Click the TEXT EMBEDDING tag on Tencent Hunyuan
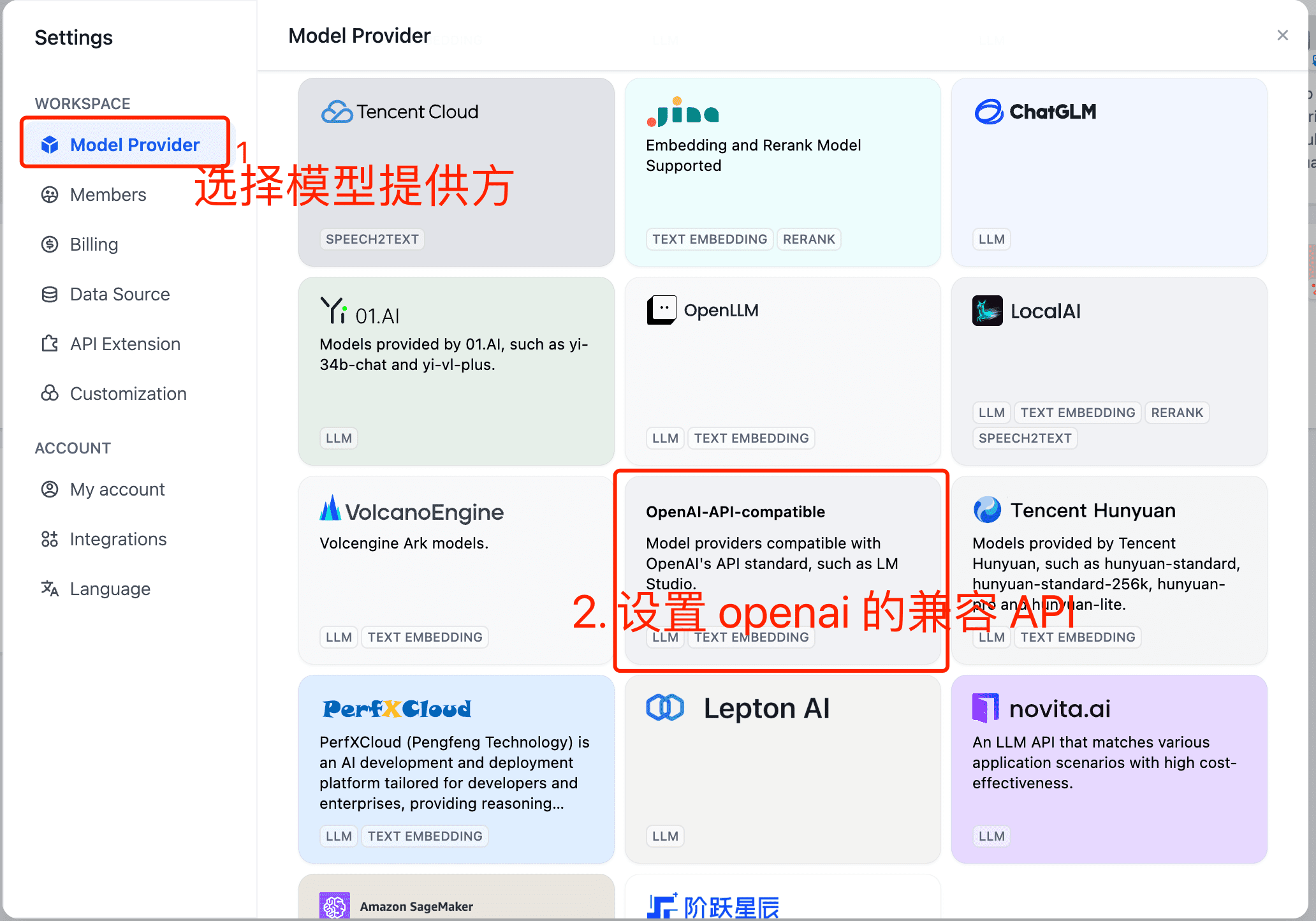Image resolution: width=1316 pixels, height=921 pixels. pyautogui.click(x=1078, y=637)
